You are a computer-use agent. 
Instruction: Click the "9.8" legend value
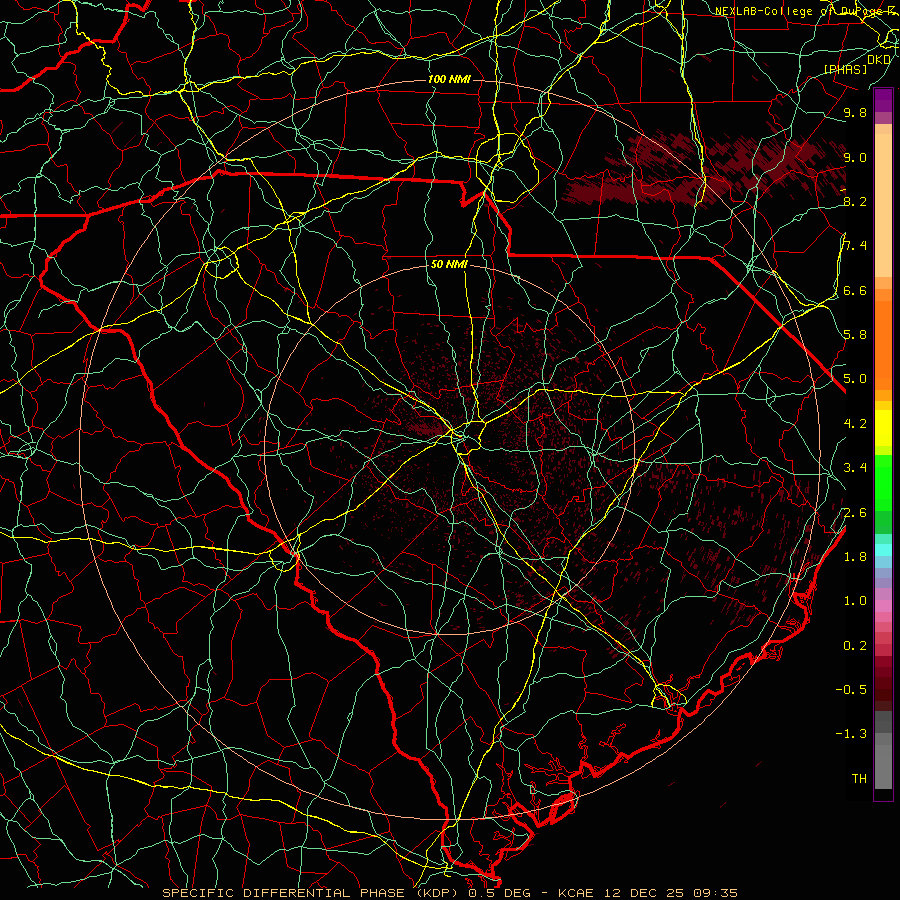click(x=855, y=113)
